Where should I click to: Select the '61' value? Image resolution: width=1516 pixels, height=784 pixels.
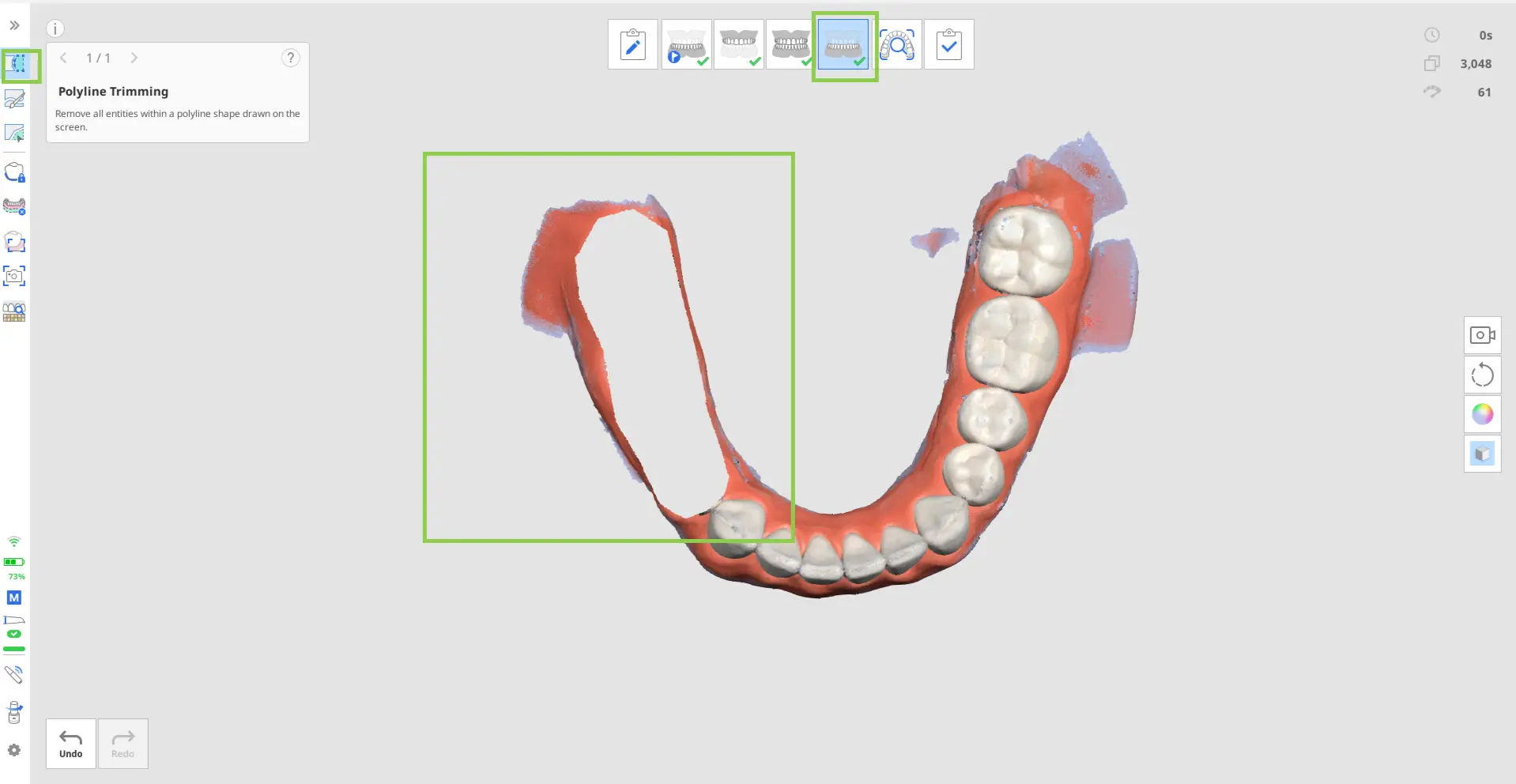[1484, 92]
